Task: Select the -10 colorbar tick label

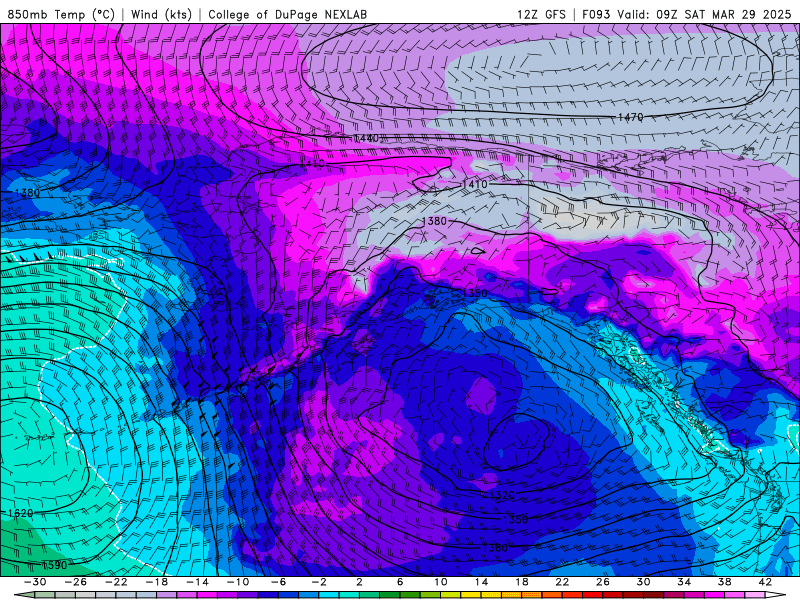Action: coord(238,582)
